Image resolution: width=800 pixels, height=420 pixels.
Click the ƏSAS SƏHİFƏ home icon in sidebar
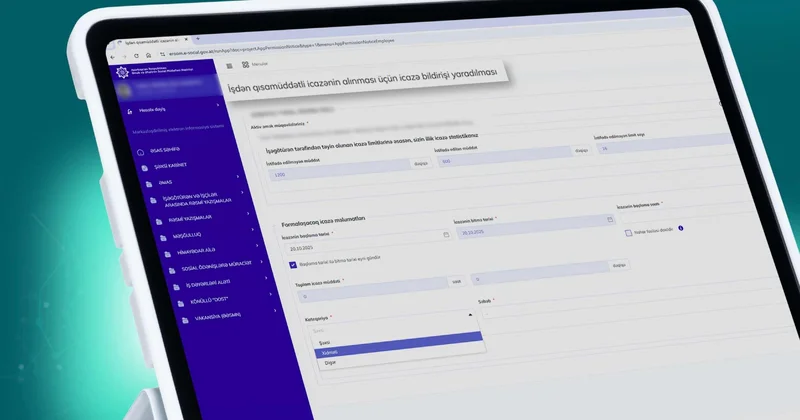(x=140, y=152)
